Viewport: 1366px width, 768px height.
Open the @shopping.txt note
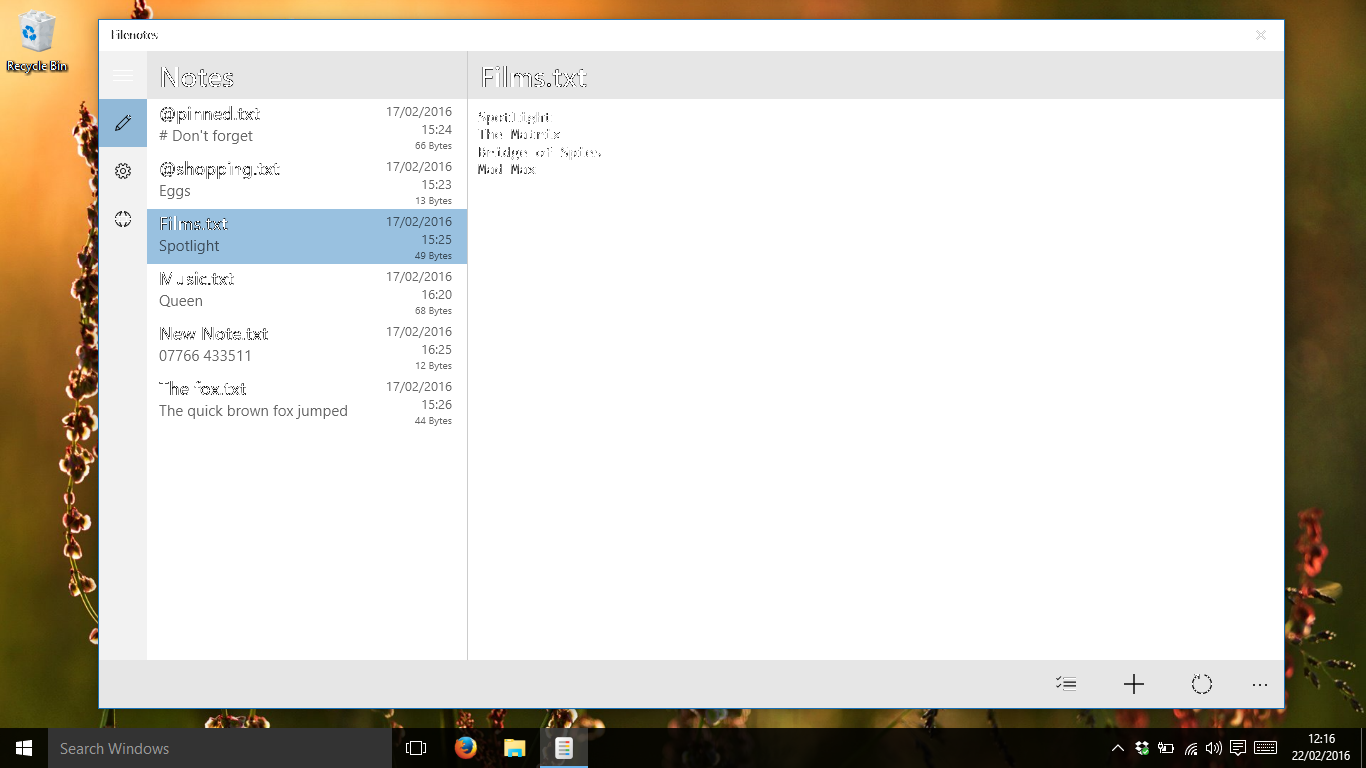point(307,181)
